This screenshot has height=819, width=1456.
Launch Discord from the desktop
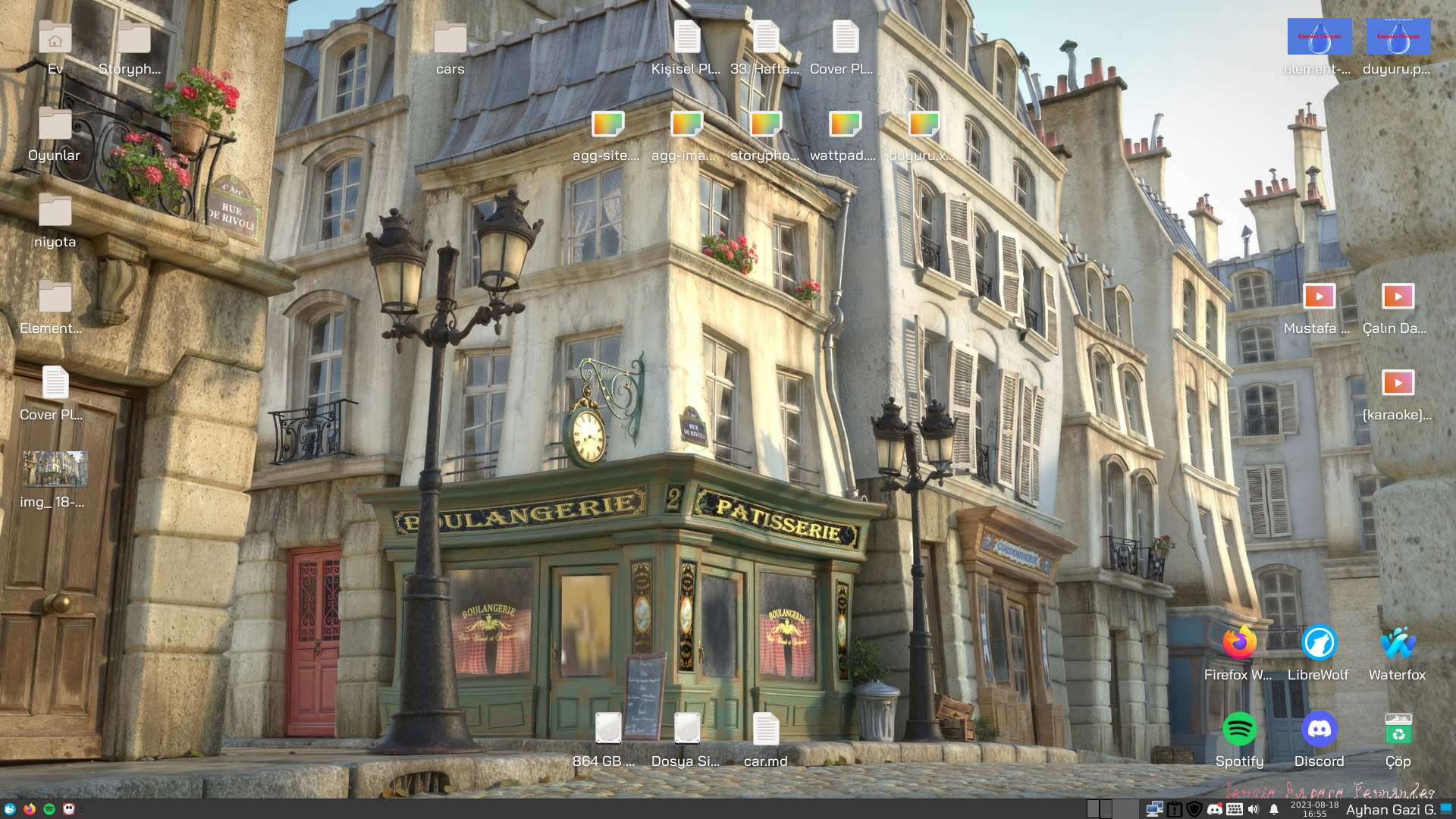click(1319, 730)
